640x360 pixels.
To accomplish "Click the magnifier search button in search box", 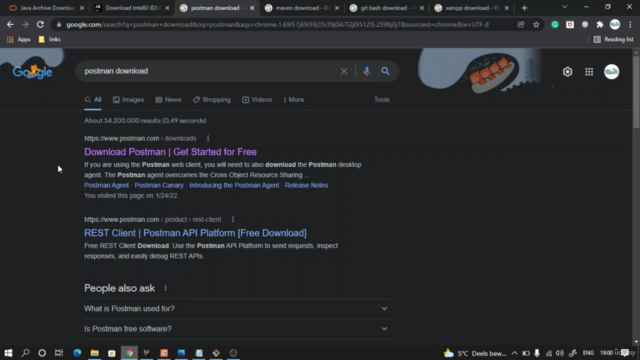I will point(385,71).
